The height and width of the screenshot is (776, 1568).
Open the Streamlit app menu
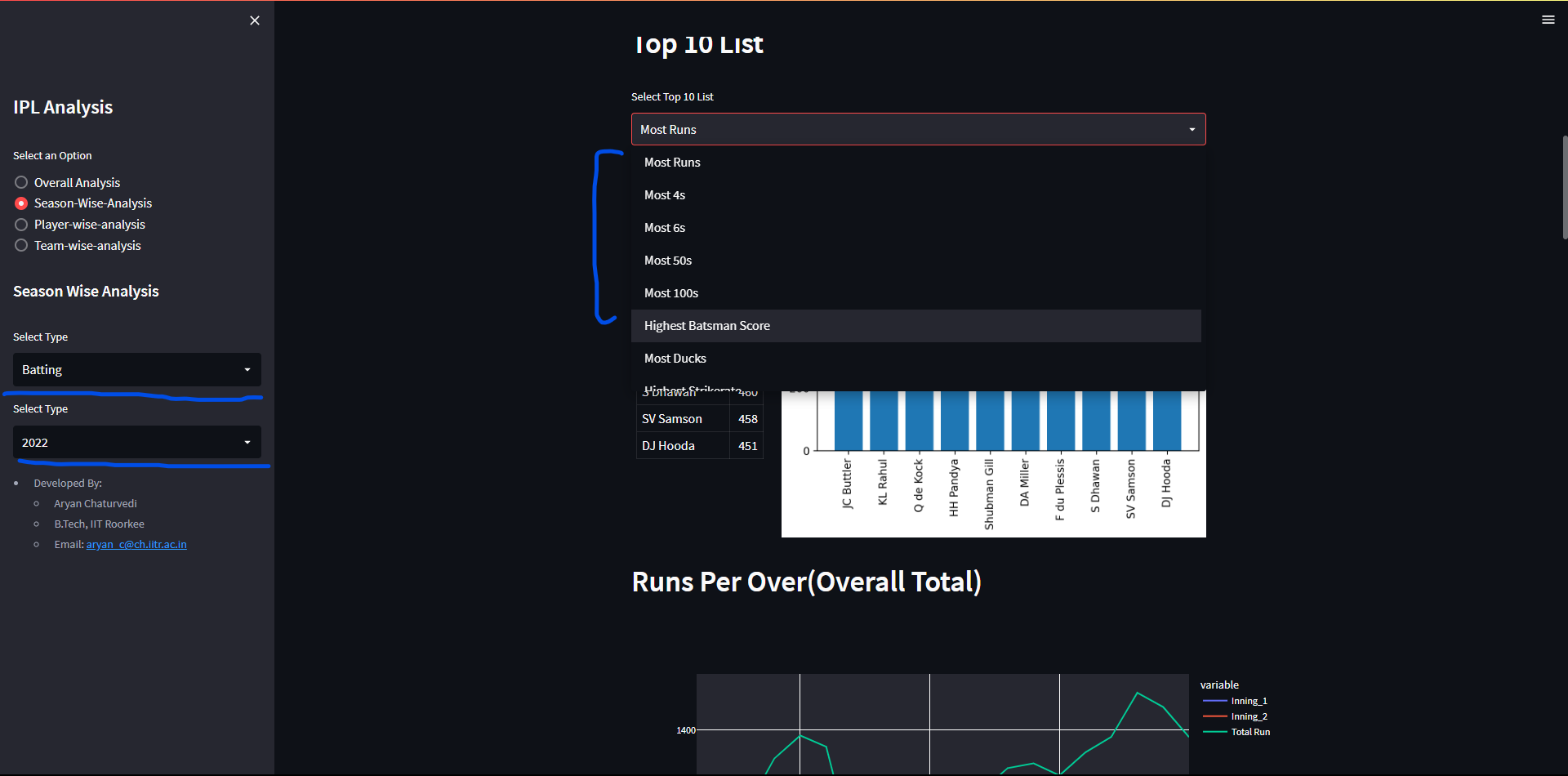(x=1548, y=19)
